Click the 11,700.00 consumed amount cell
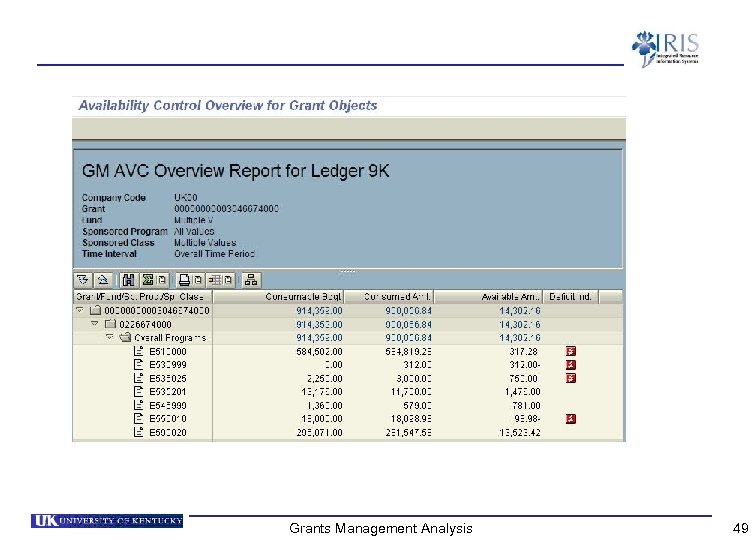Screen dimensions: 756x540 (411, 392)
